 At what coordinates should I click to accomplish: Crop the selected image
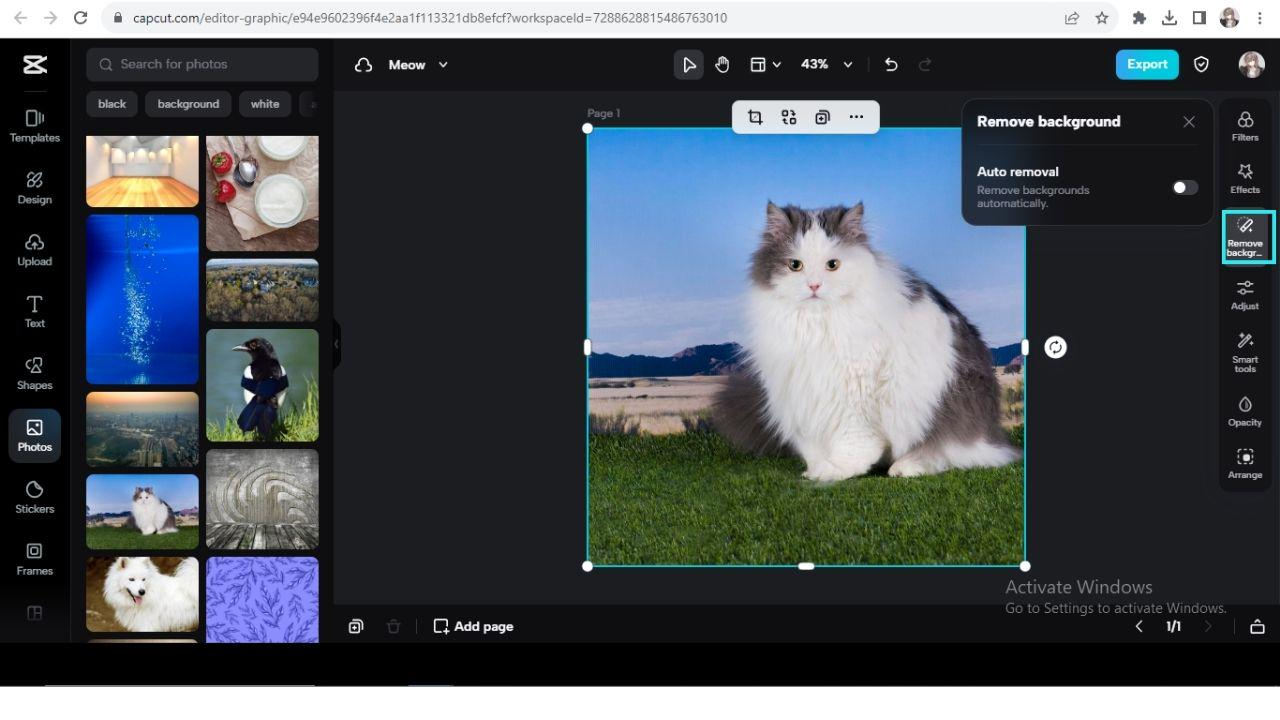755,117
